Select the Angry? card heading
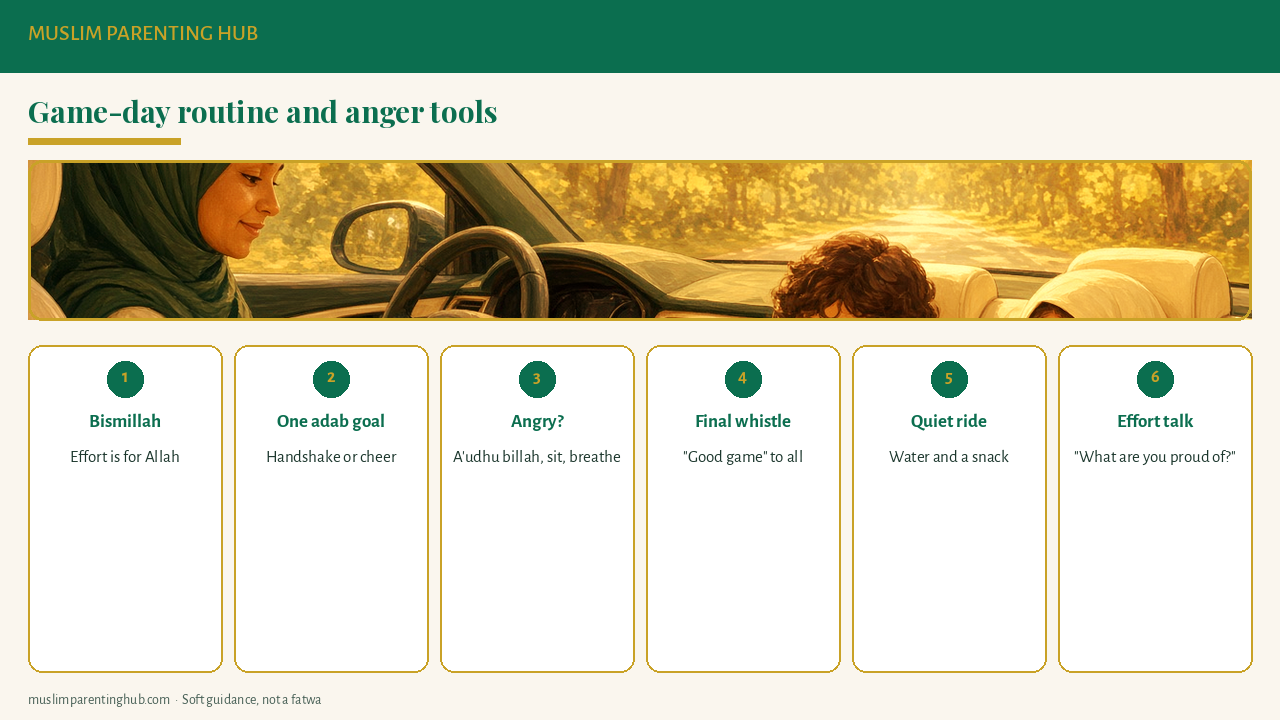 pyautogui.click(x=537, y=421)
